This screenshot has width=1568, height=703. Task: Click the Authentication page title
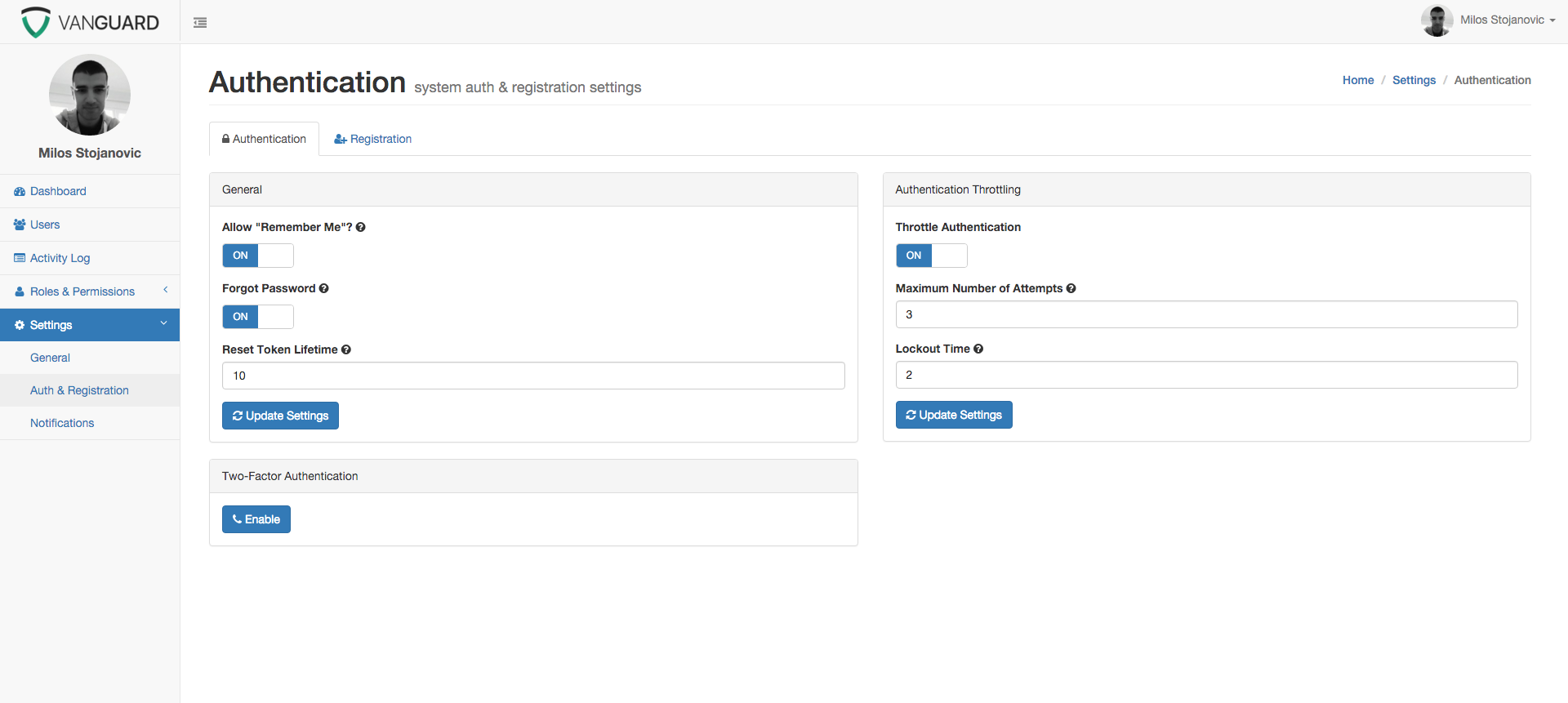tap(307, 82)
